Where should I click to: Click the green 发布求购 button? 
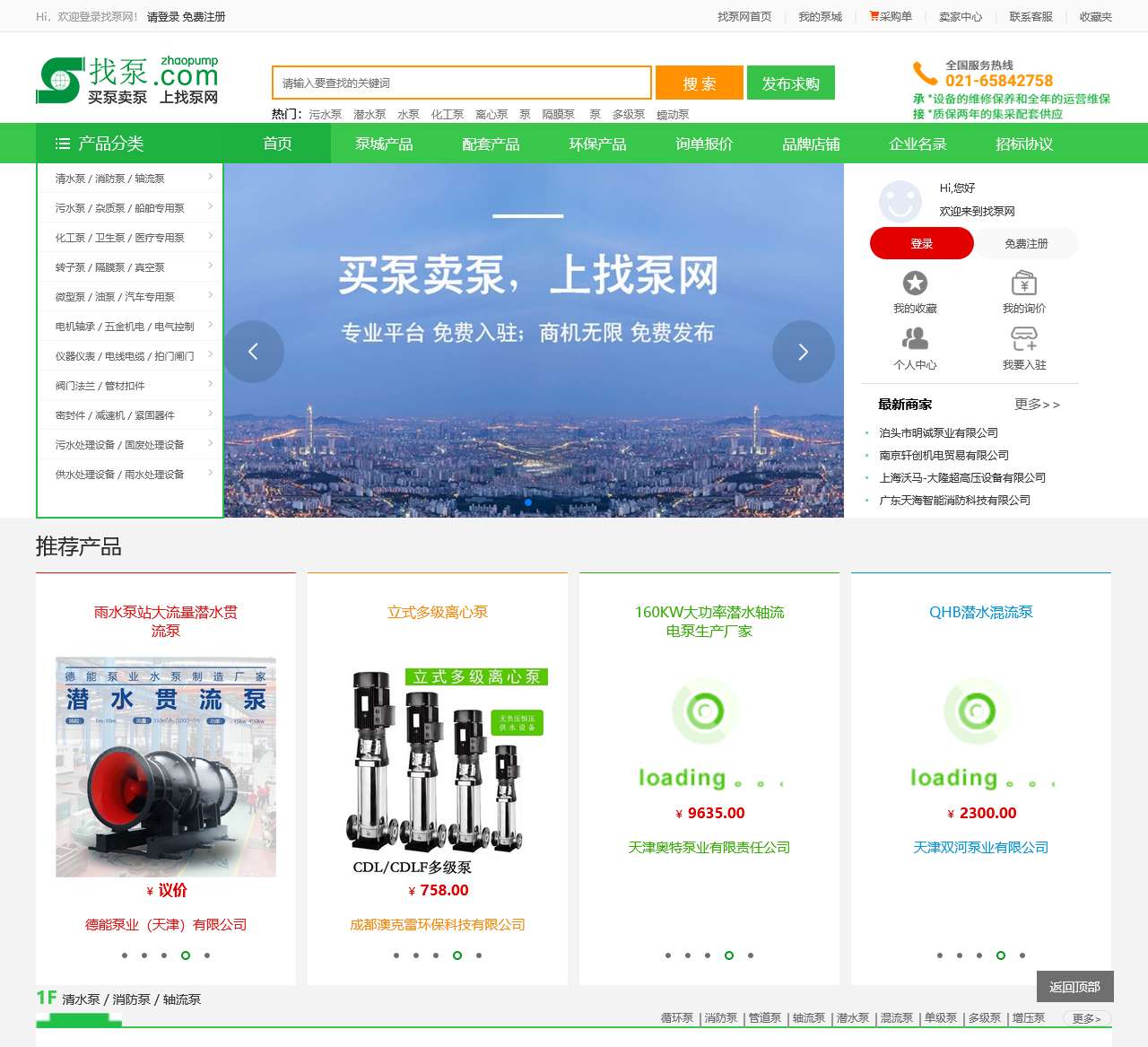click(x=791, y=83)
